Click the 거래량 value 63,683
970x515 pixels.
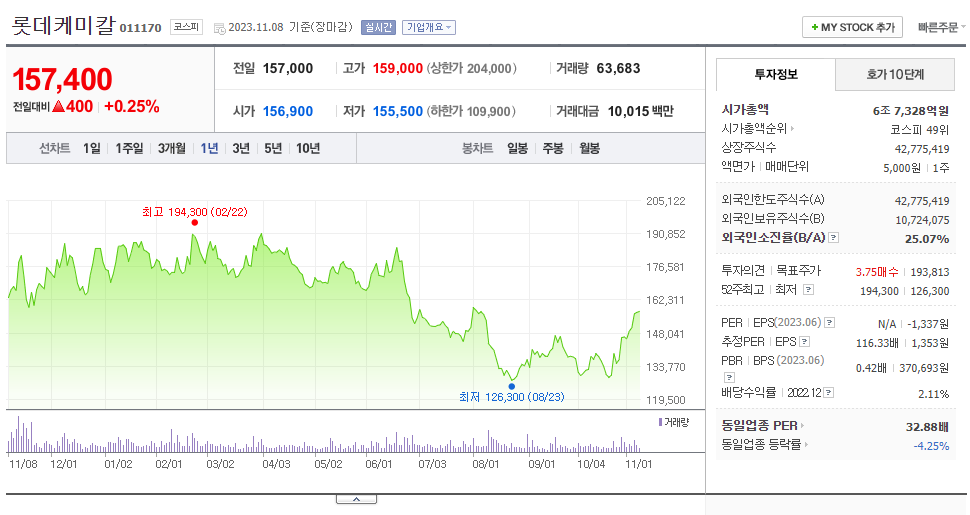click(618, 69)
